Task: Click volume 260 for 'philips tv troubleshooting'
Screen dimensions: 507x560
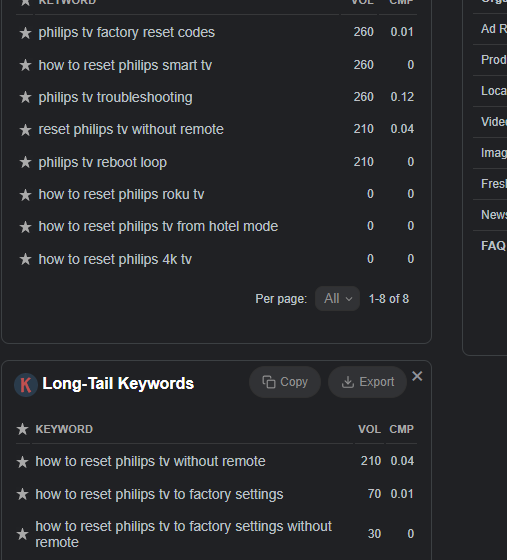Action: pos(363,97)
